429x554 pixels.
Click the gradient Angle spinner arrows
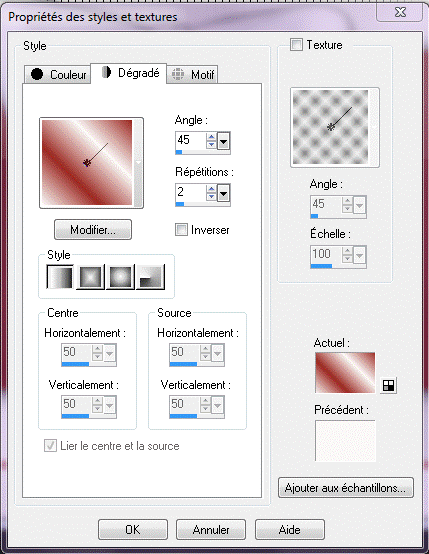[x=211, y=141]
